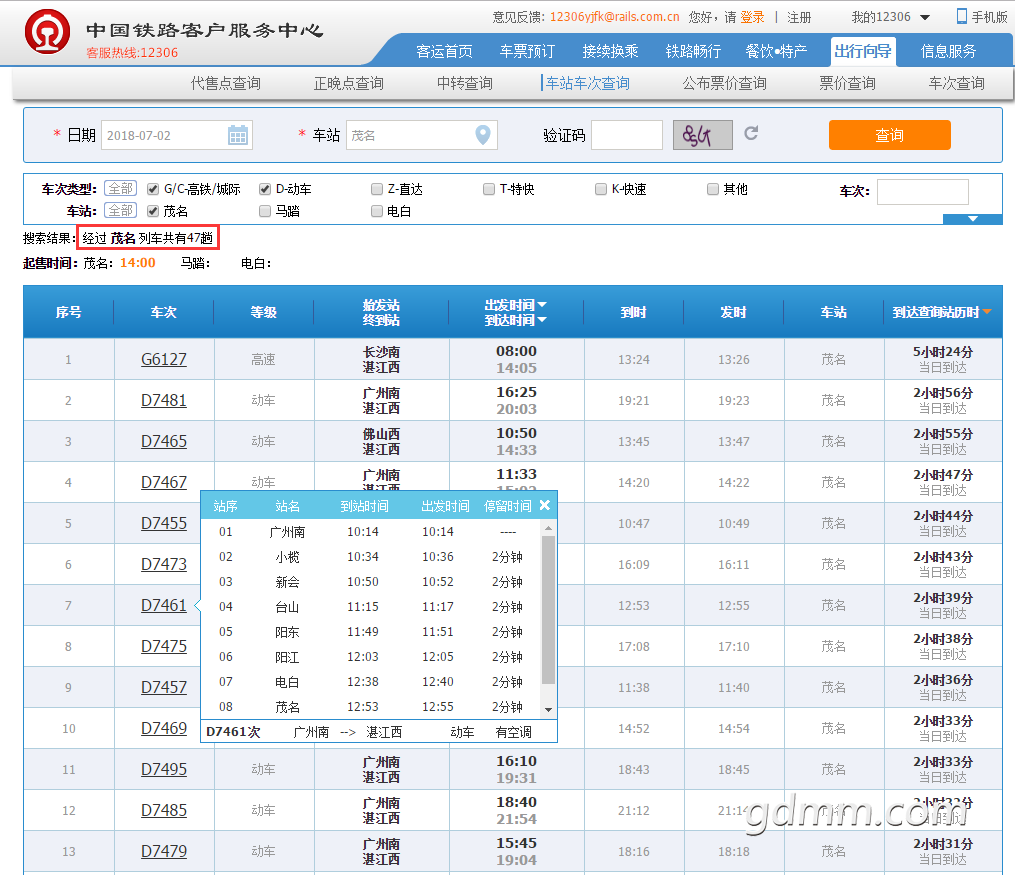This screenshot has width=1015, height=875.
Task: Open the date calendar picker icon
Action: point(238,135)
